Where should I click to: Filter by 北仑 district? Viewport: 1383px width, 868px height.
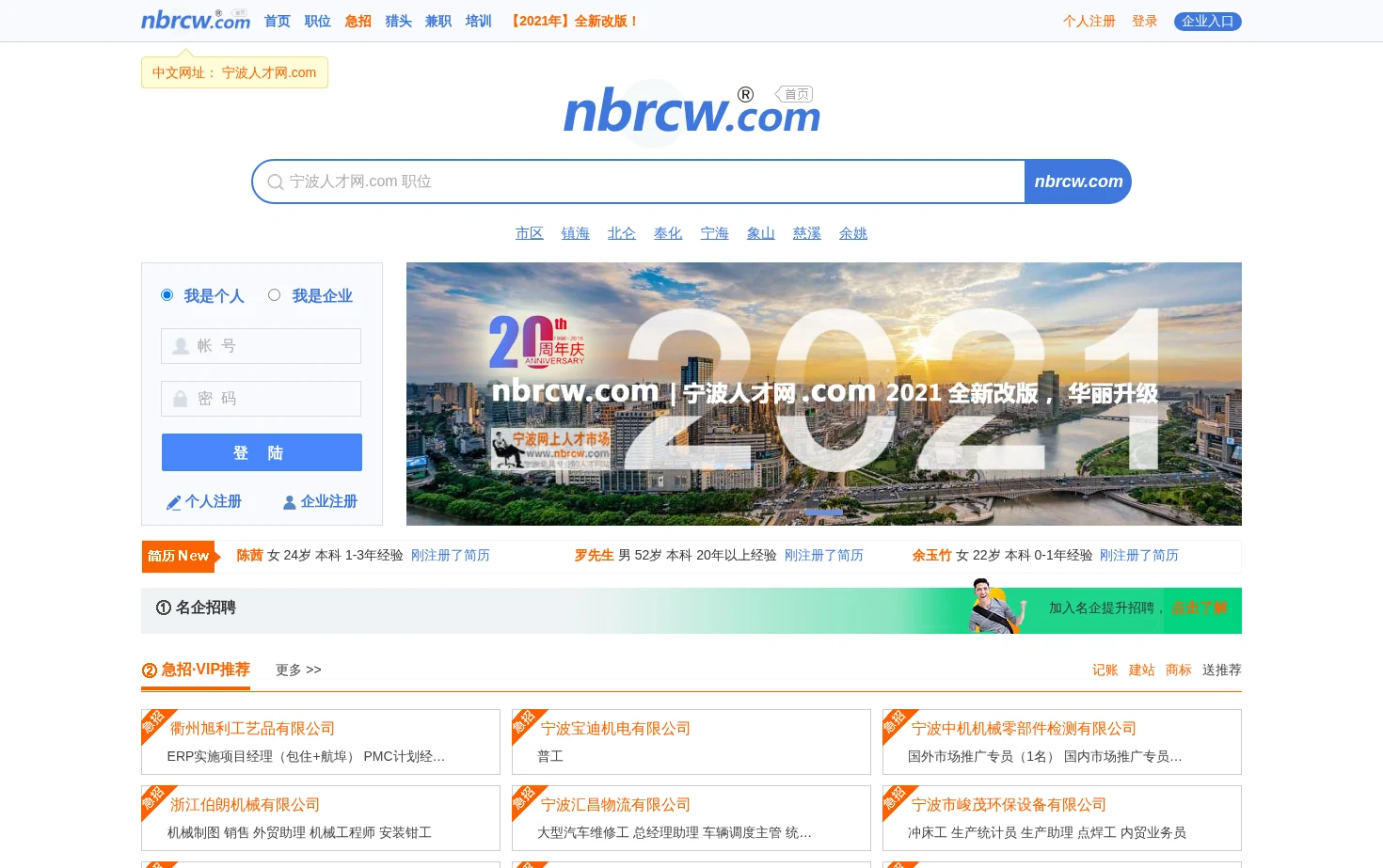click(622, 233)
